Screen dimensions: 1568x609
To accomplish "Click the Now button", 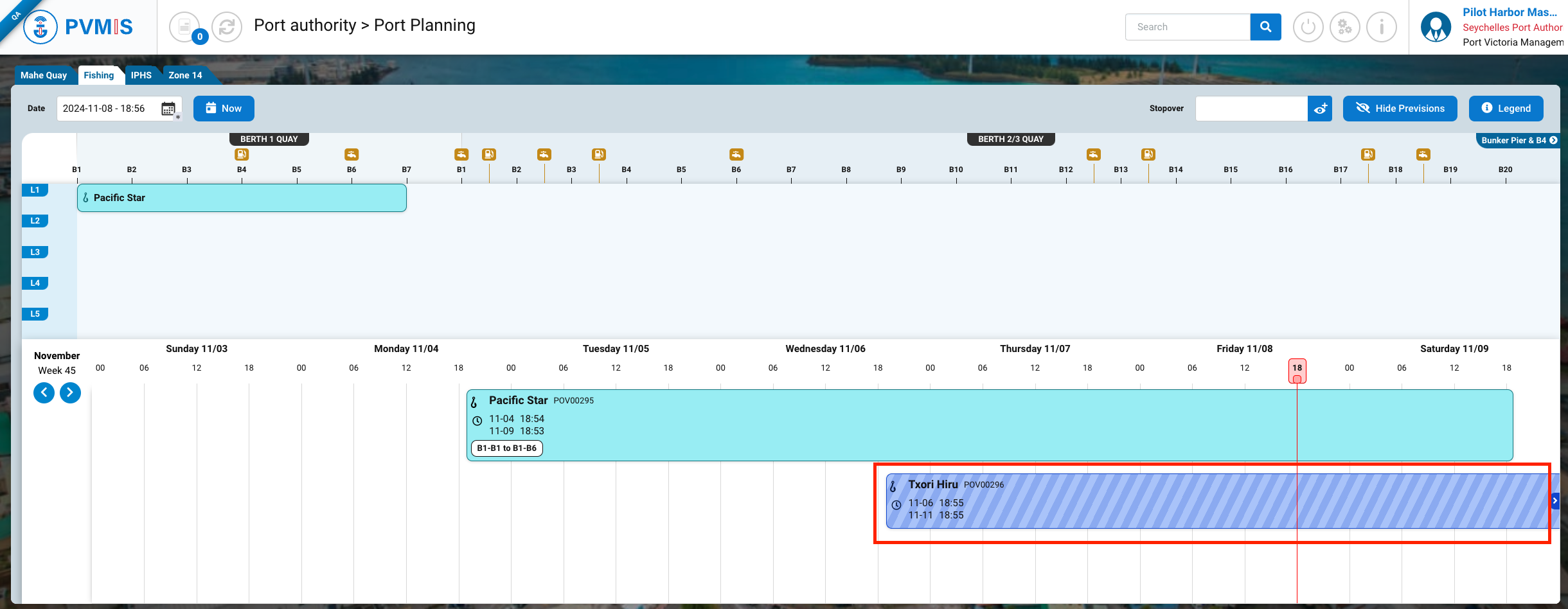I will pos(224,109).
